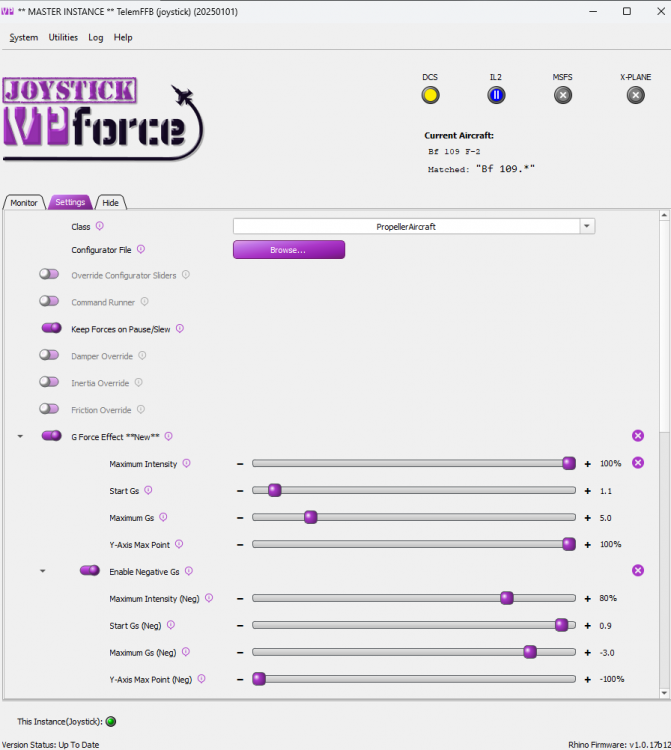Viewport: 671px width, 750px height.
Task: Open the Class info tooltip icon
Action: coord(99,226)
